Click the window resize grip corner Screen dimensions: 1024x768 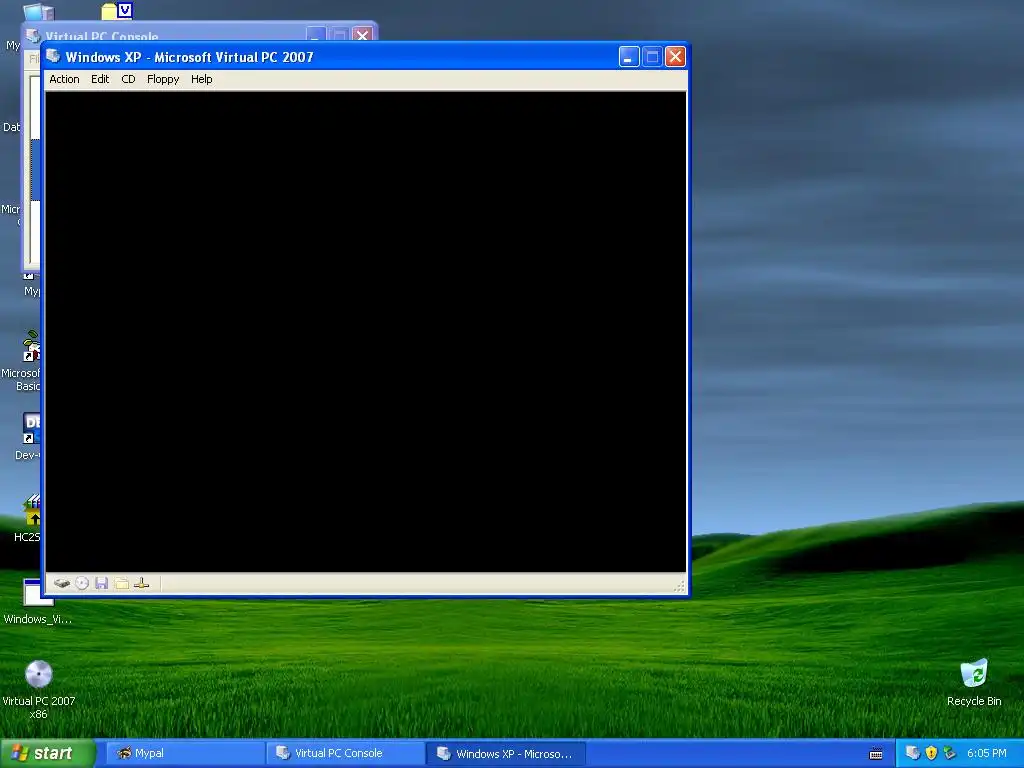pos(679,586)
